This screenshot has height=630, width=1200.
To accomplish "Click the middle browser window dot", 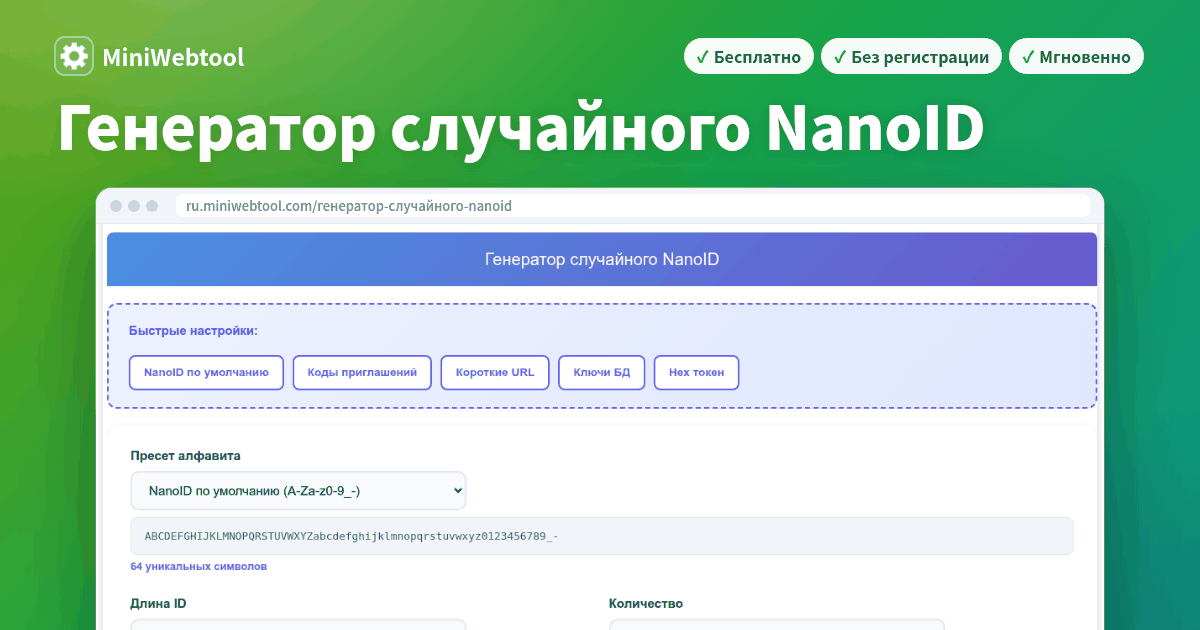I will pyautogui.click(x=134, y=206).
